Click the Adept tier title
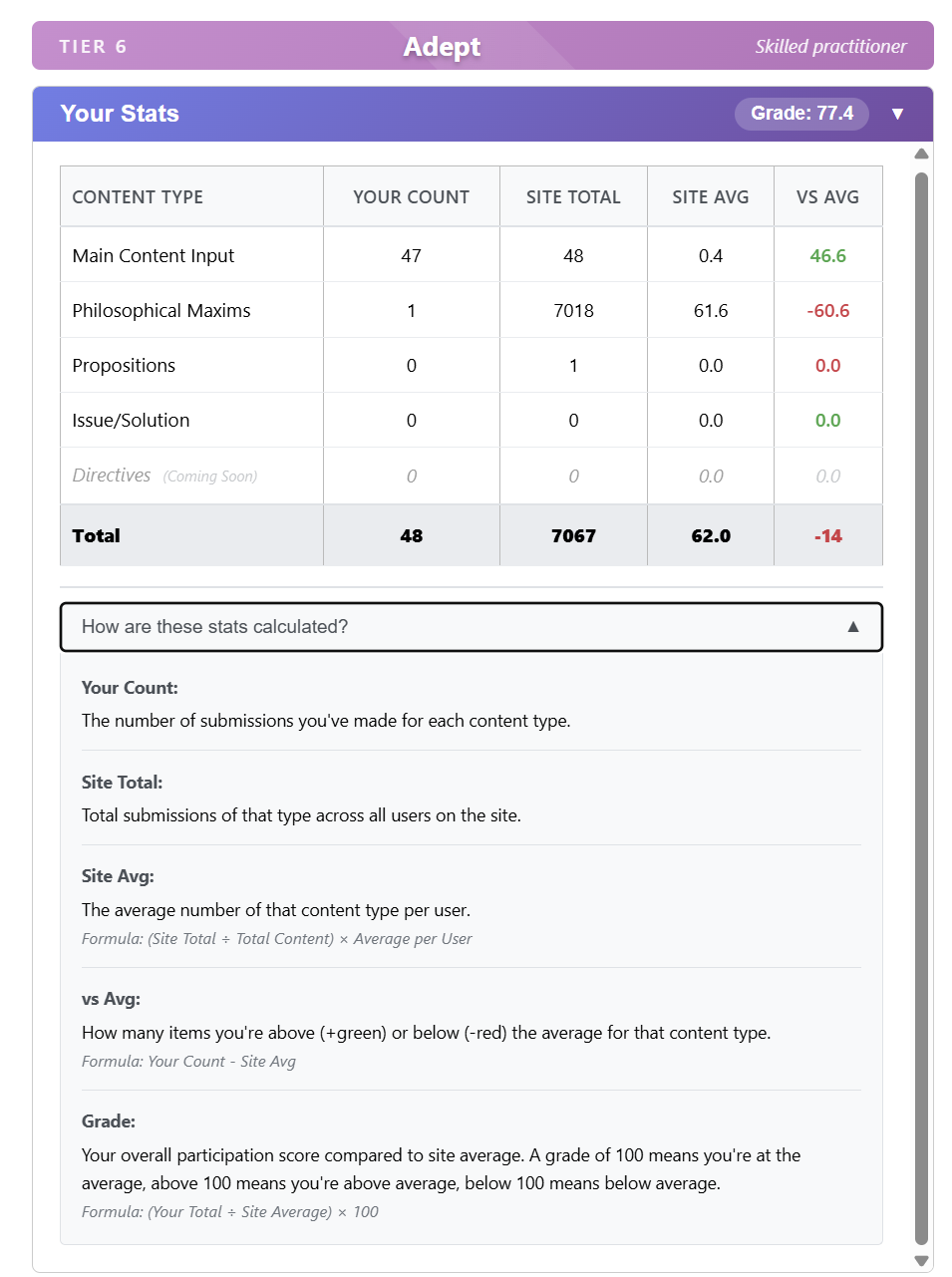 (x=442, y=47)
